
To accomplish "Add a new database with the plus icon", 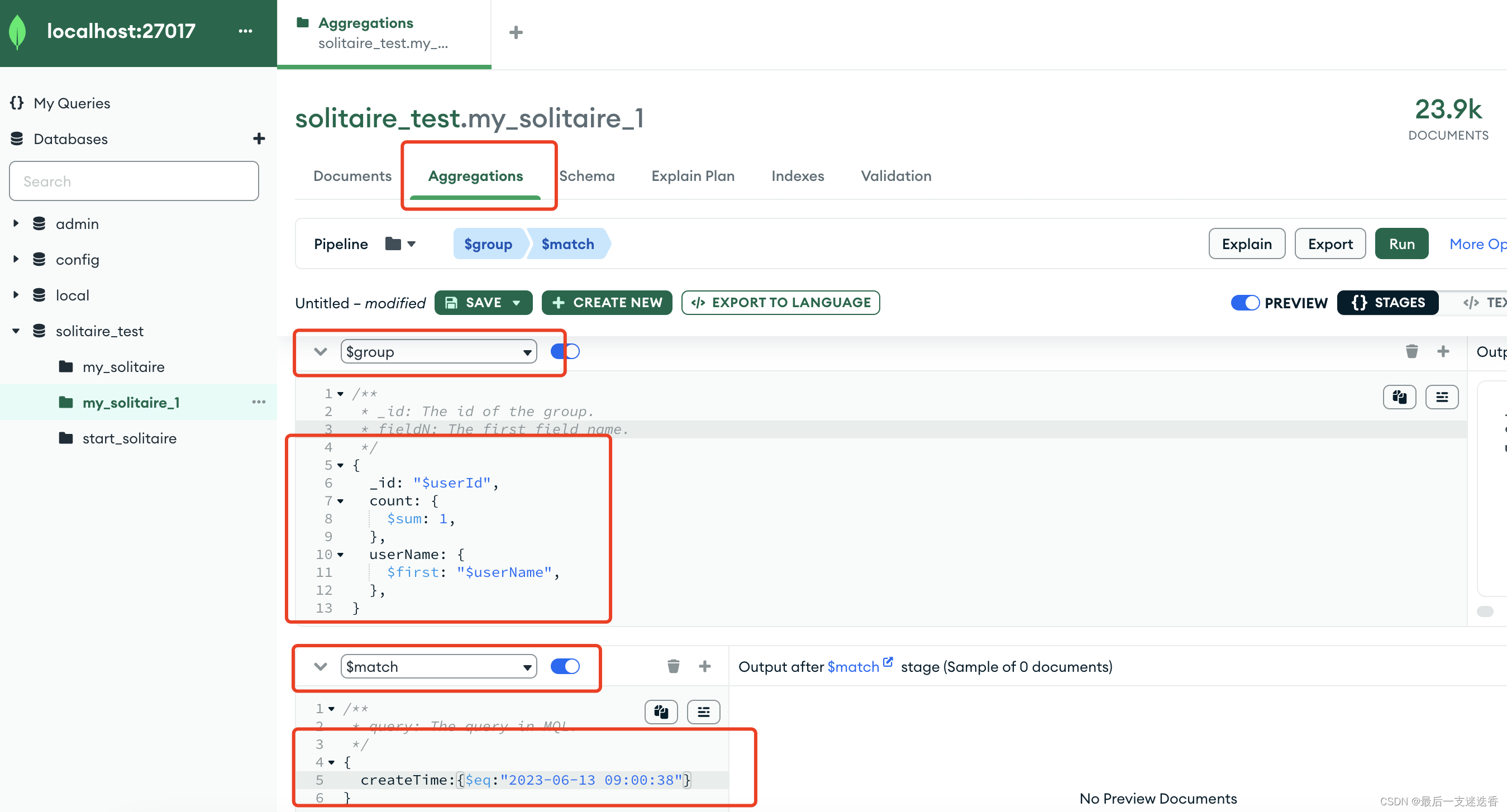I will (x=259, y=138).
